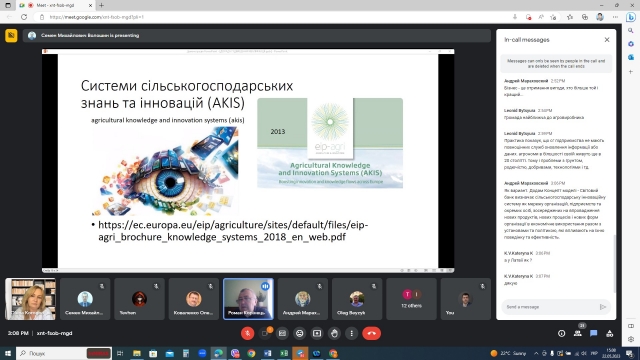Image resolution: width=640 pixels, height=360 pixels.
Task: Open Outlook icon in Edge sidebar
Action: (x=631, y=58)
